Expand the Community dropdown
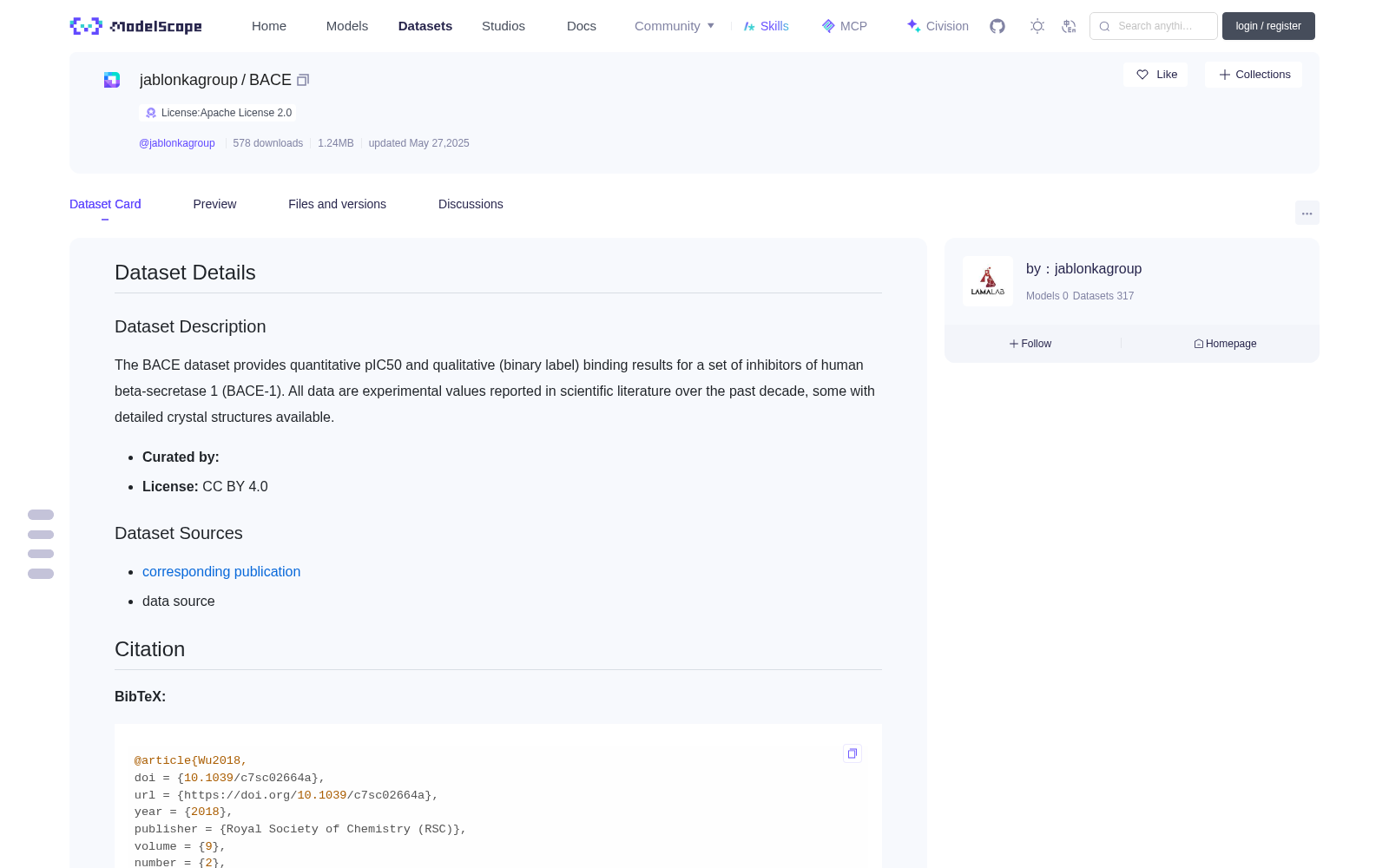 tap(675, 26)
